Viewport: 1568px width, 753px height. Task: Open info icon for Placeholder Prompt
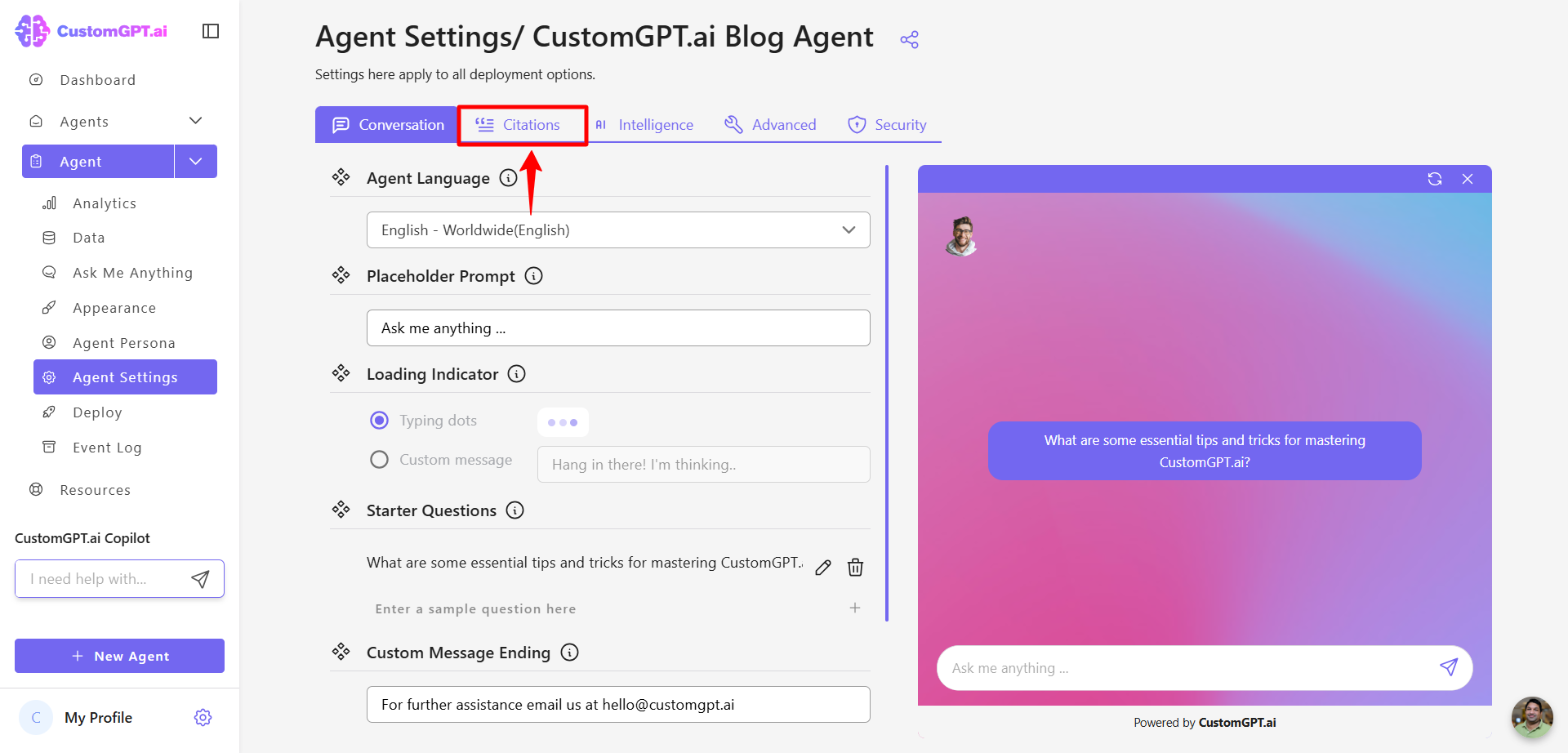pos(533,276)
